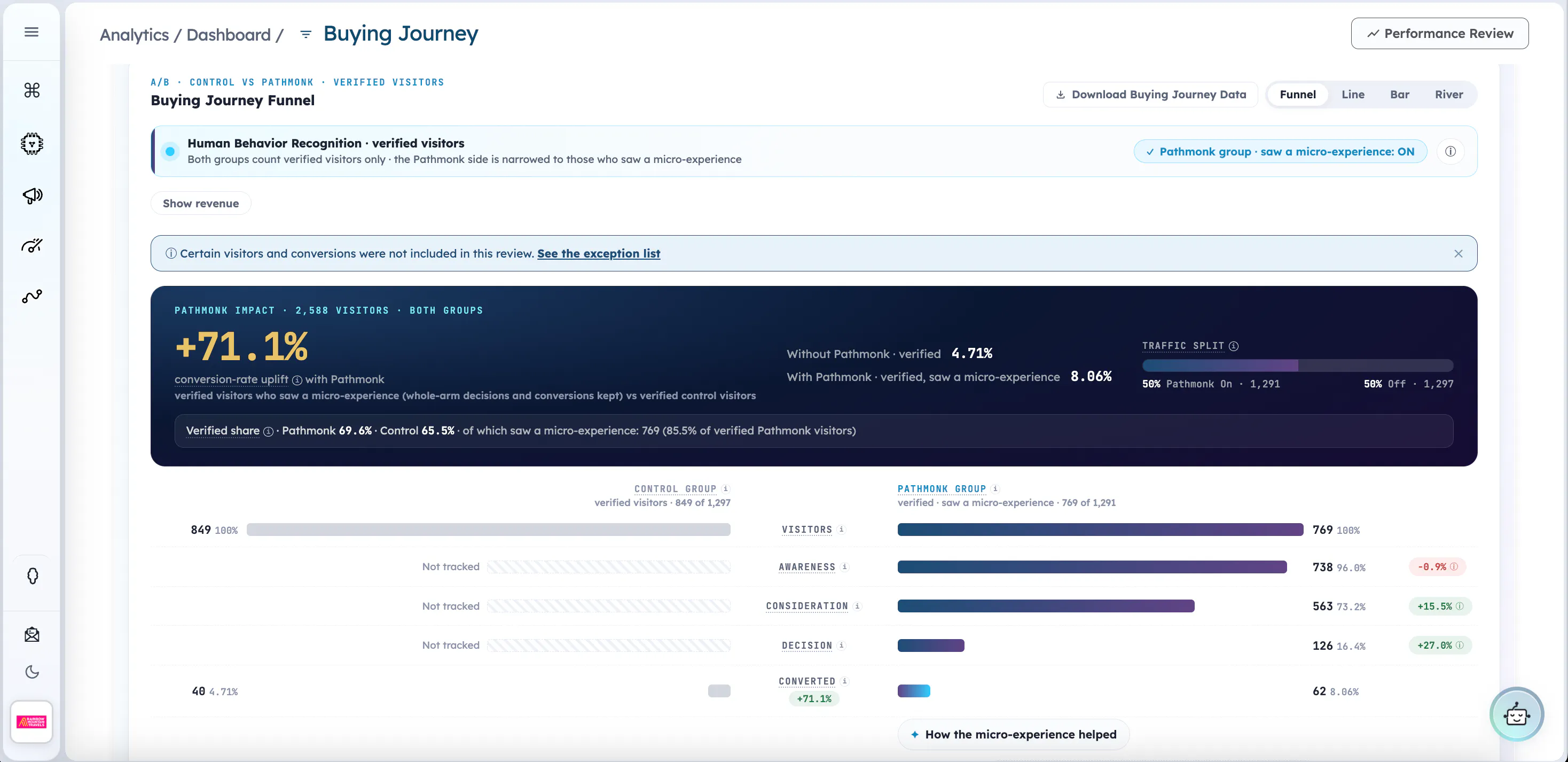Click the With Pathmonk 8.06% value

point(1091,376)
